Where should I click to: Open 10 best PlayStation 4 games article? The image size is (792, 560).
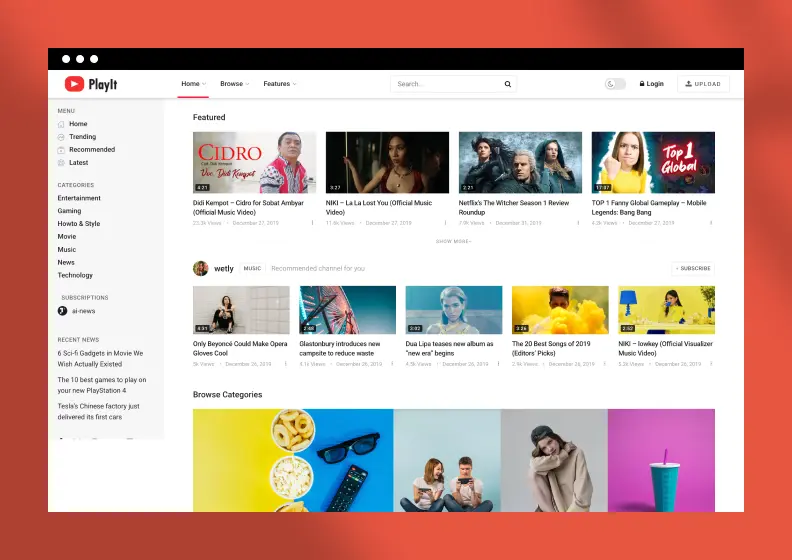click(x=102, y=385)
